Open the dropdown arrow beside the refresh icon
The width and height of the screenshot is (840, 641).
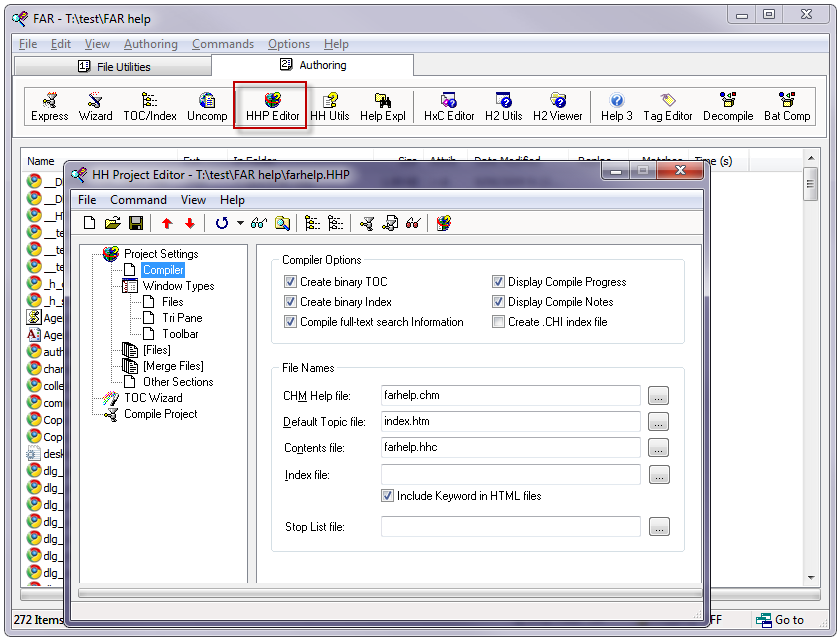(240, 223)
